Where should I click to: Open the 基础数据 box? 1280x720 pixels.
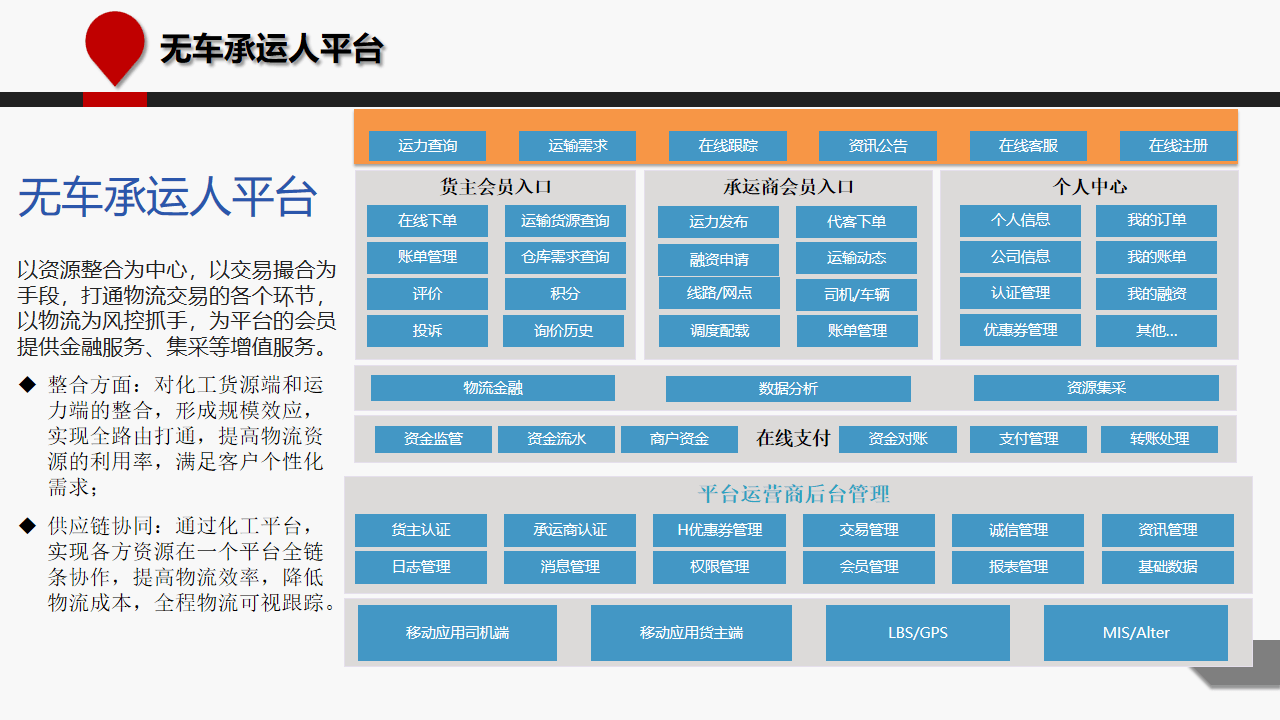point(1168,567)
